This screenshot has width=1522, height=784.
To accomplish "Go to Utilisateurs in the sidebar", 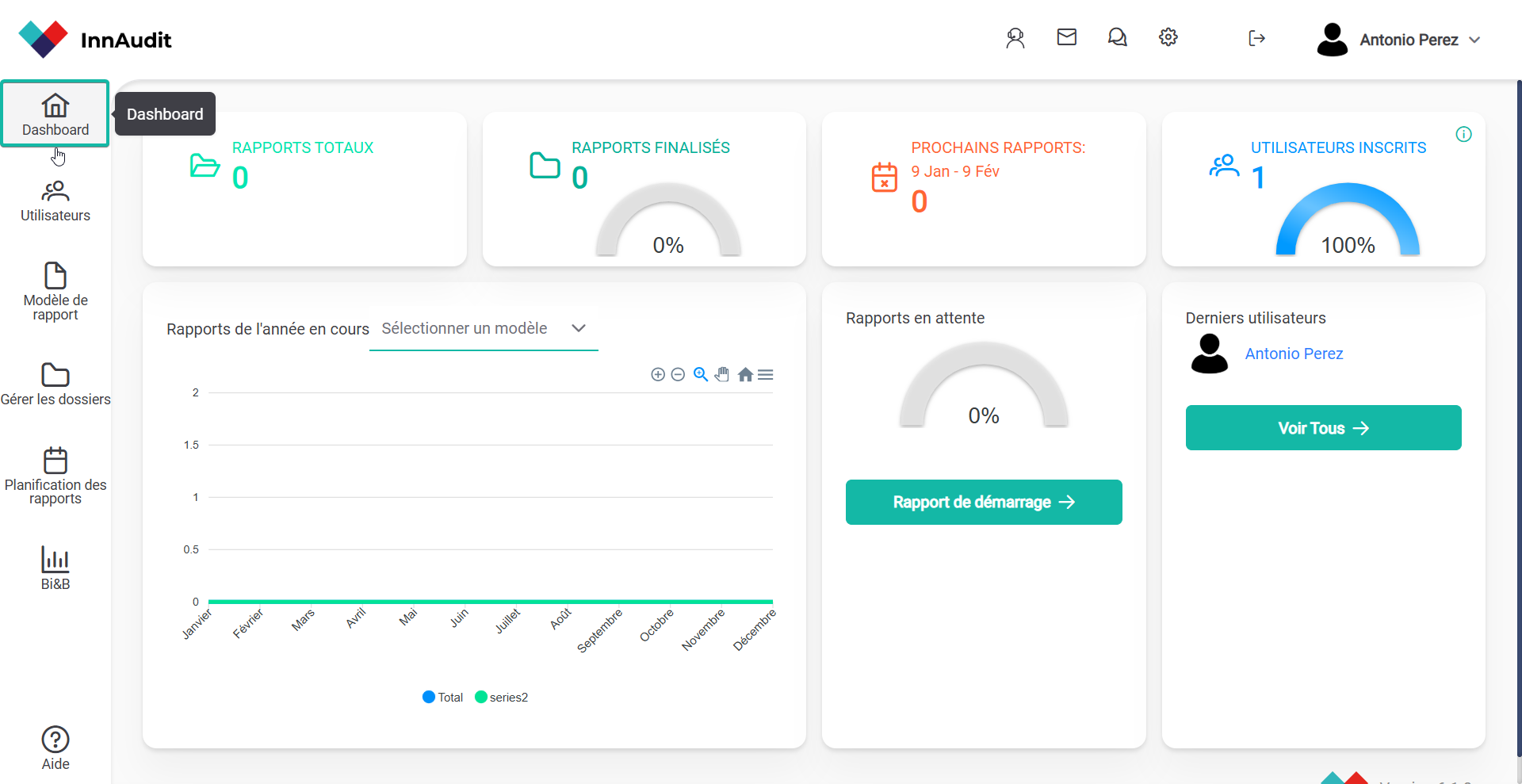I will tap(55, 201).
